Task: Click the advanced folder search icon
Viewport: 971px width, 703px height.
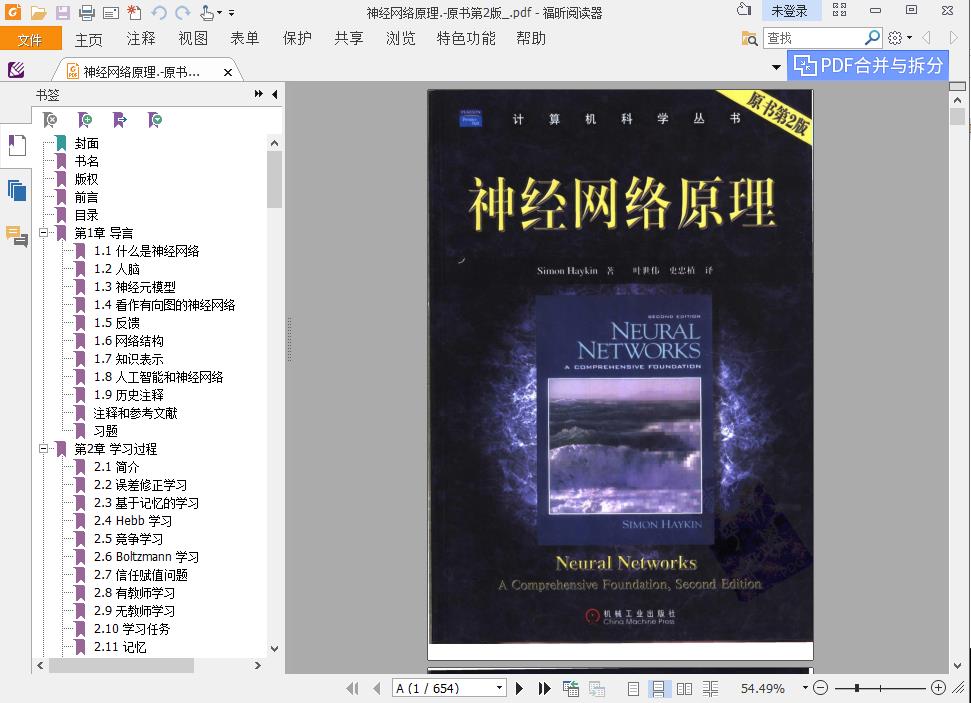Action: 749,38
